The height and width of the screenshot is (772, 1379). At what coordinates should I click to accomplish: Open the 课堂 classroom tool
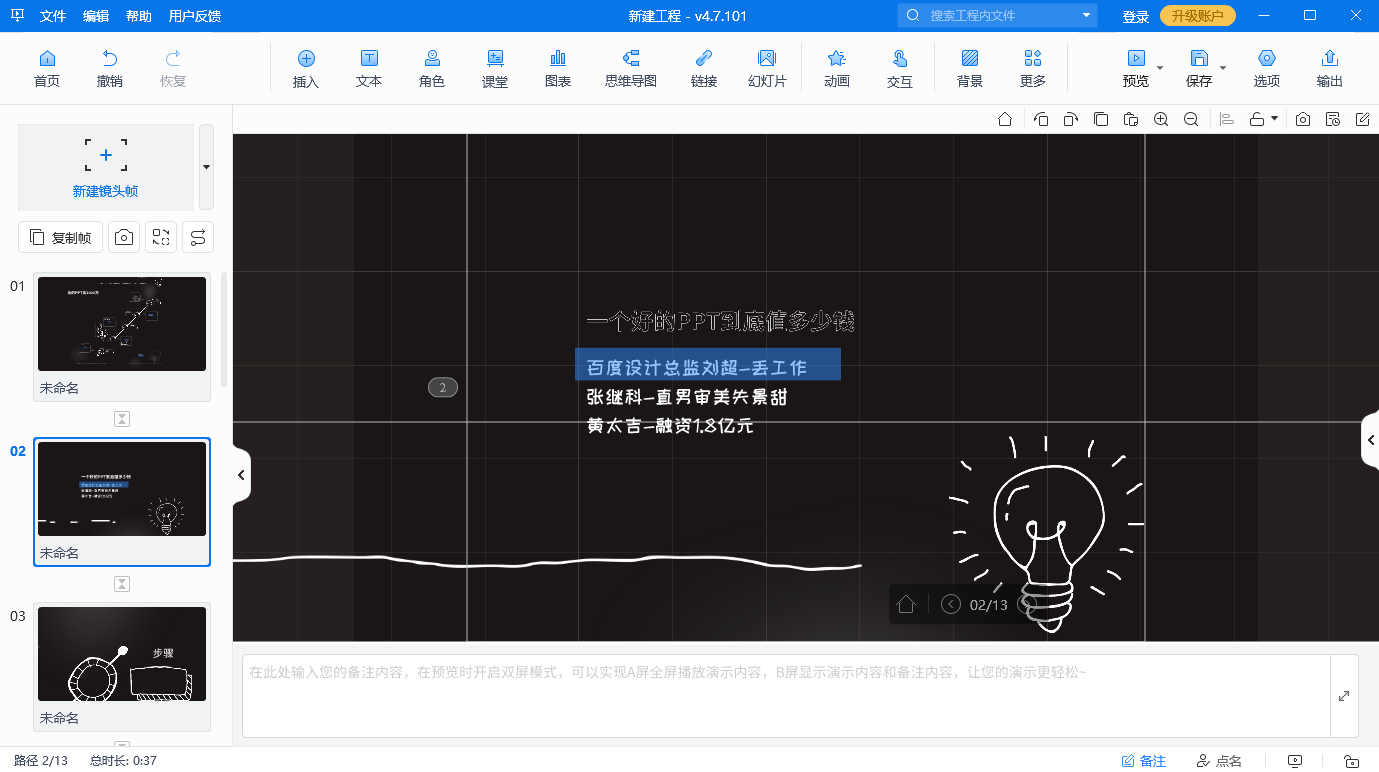[x=495, y=69]
